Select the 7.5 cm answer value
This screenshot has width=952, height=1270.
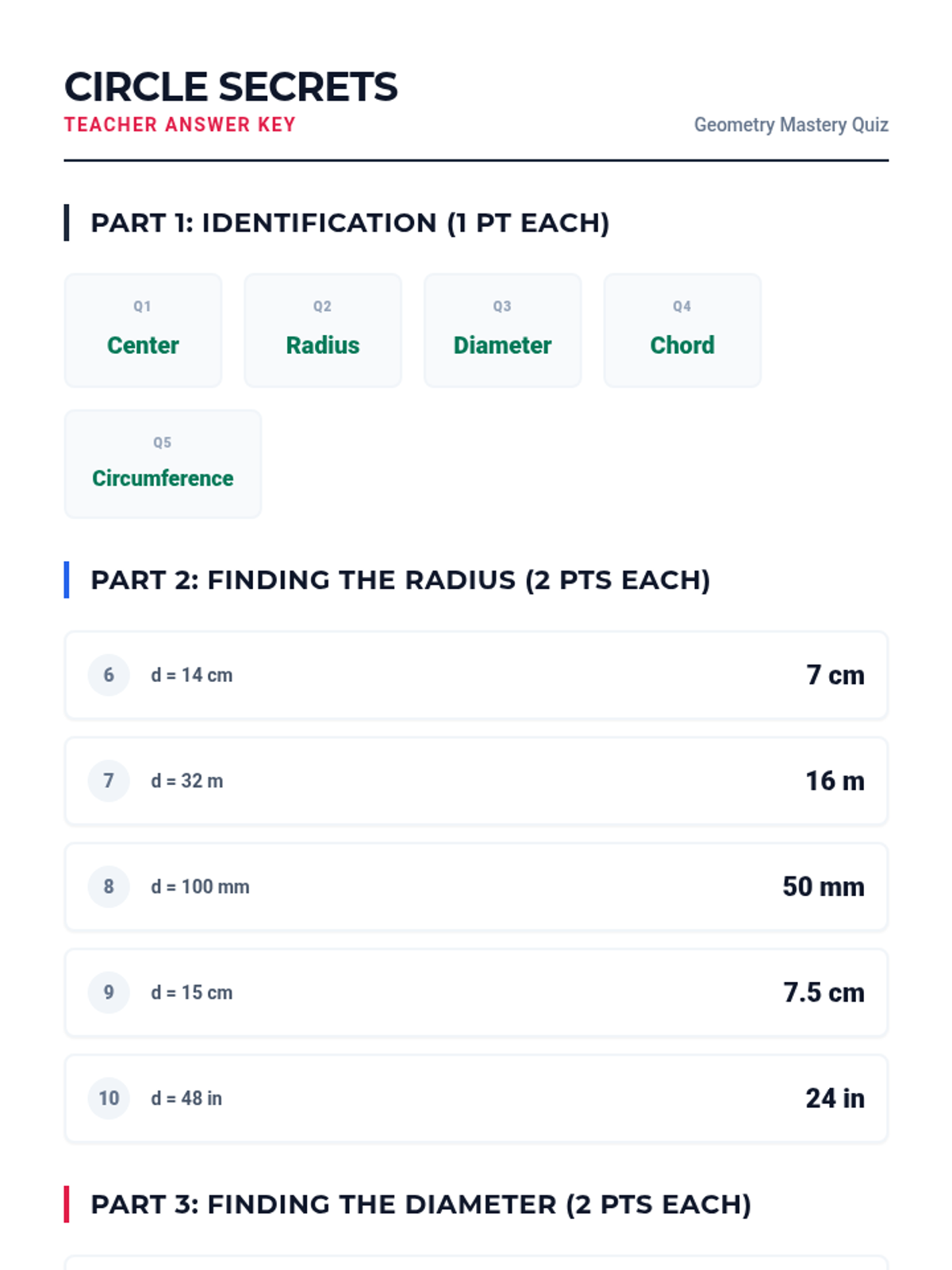(x=823, y=992)
